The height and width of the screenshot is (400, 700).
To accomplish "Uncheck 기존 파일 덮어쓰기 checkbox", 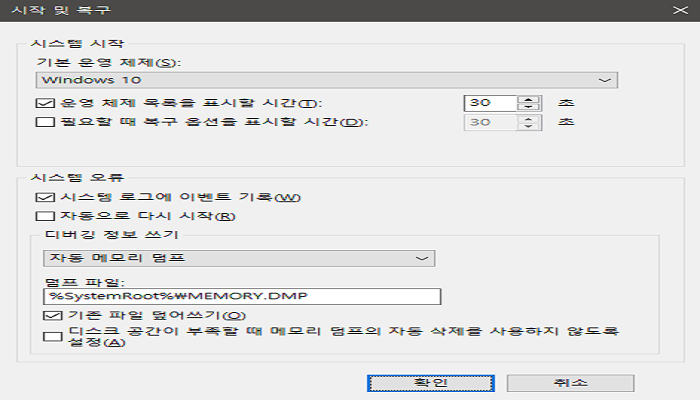I will [52, 316].
